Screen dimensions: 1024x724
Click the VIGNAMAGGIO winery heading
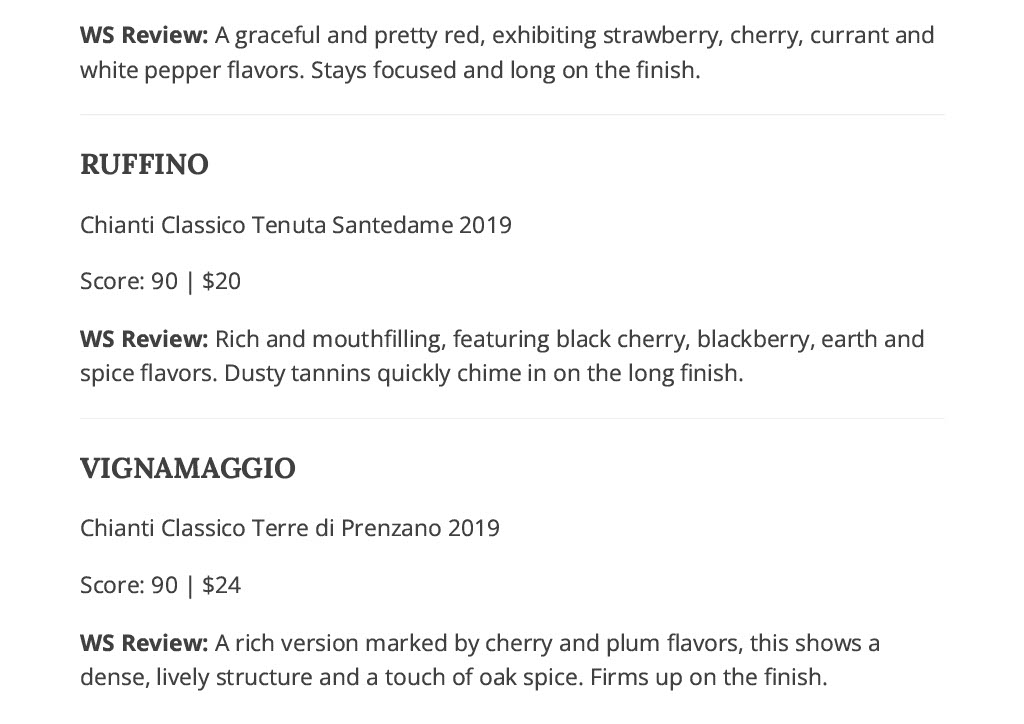188,468
